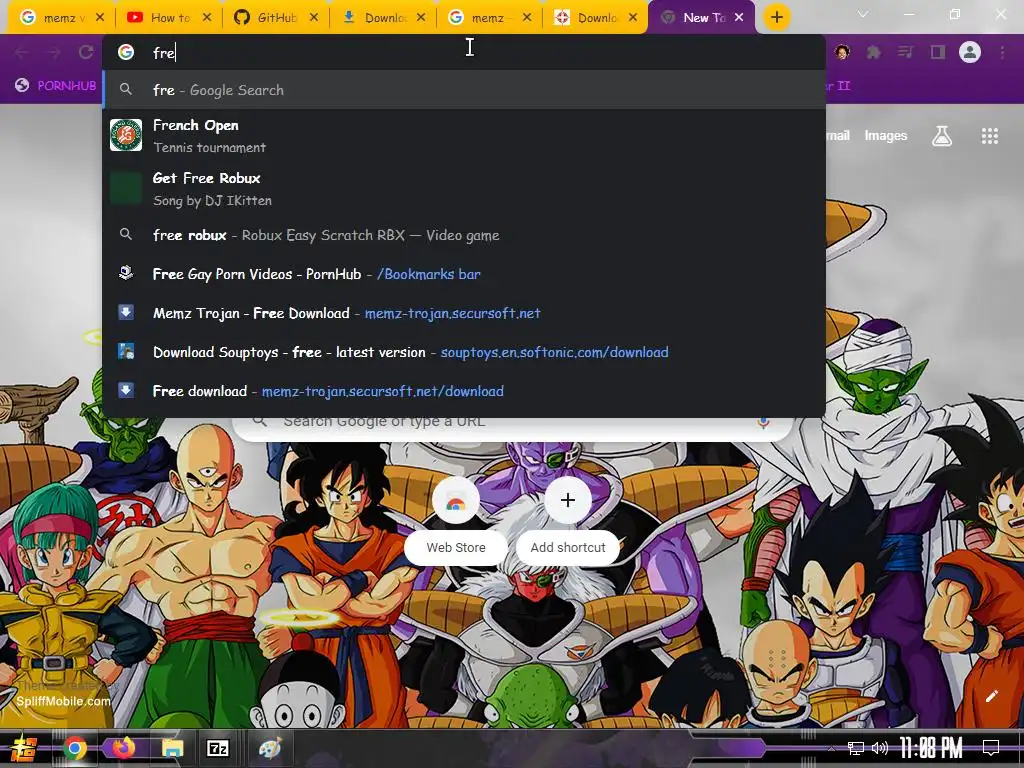Open Free download memz-trojan.securesoft.net/download suggestion
This screenshot has width=1024, height=768.
coord(464,391)
